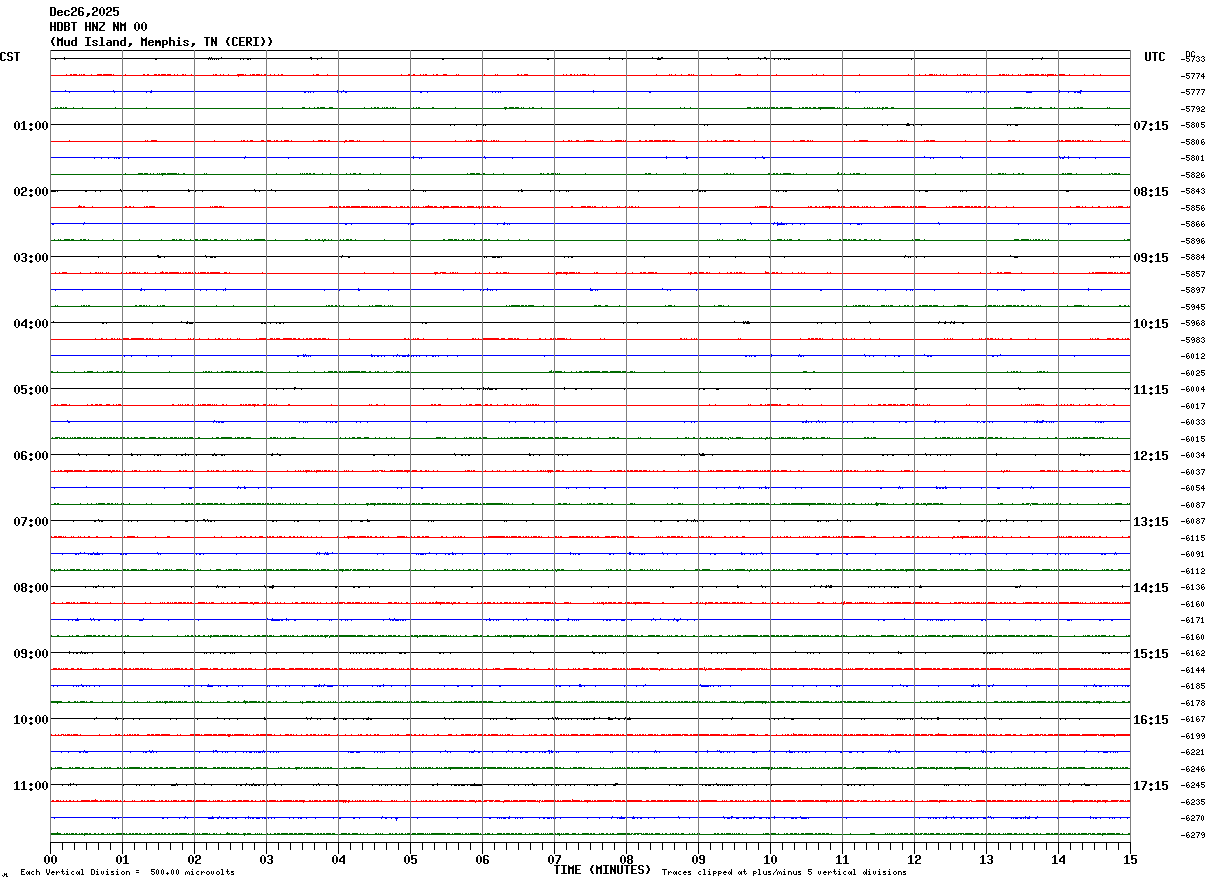Click the DC offset value "-5826"
Image resolution: width=1210 pixels, height=886 pixels.
pyautogui.click(x=1193, y=175)
